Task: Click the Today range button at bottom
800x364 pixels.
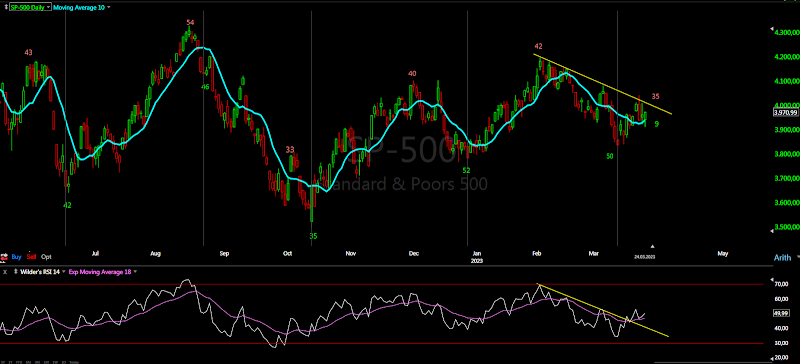Action: click(74, 361)
